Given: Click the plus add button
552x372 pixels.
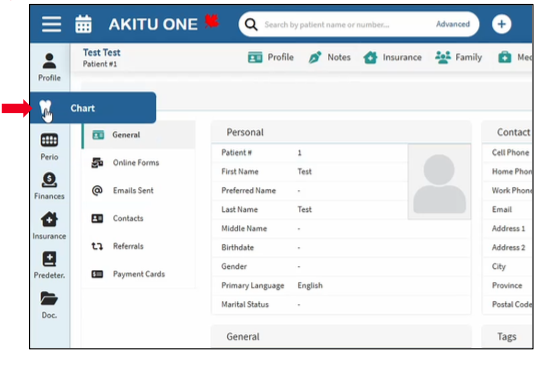Looking at the screenshot, I should point(501,24).
